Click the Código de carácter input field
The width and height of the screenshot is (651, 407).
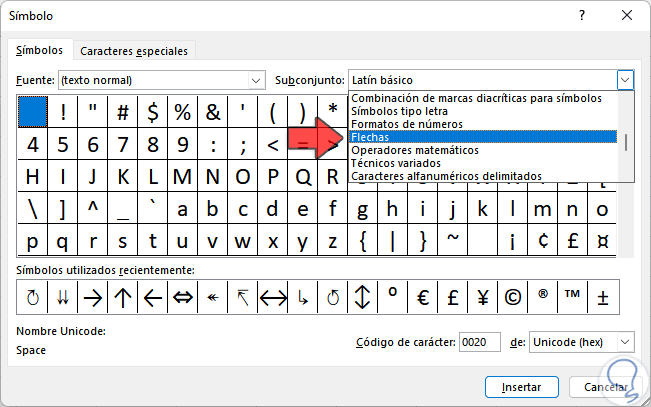click(480, 342)
